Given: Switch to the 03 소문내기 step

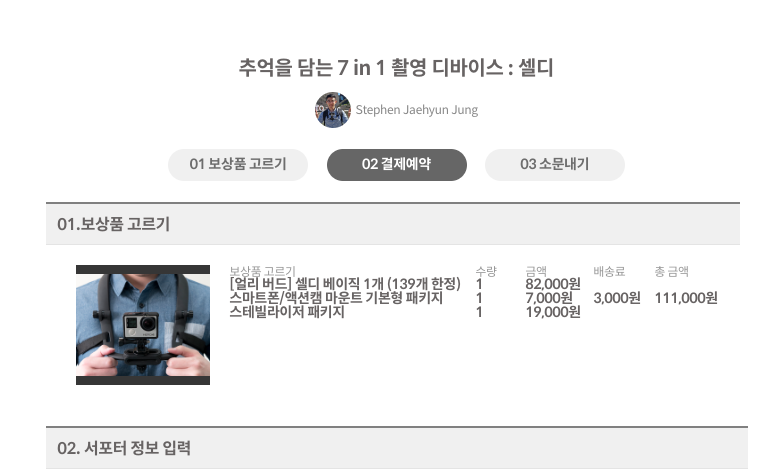Looking at the screenshot, I should 555,164.
